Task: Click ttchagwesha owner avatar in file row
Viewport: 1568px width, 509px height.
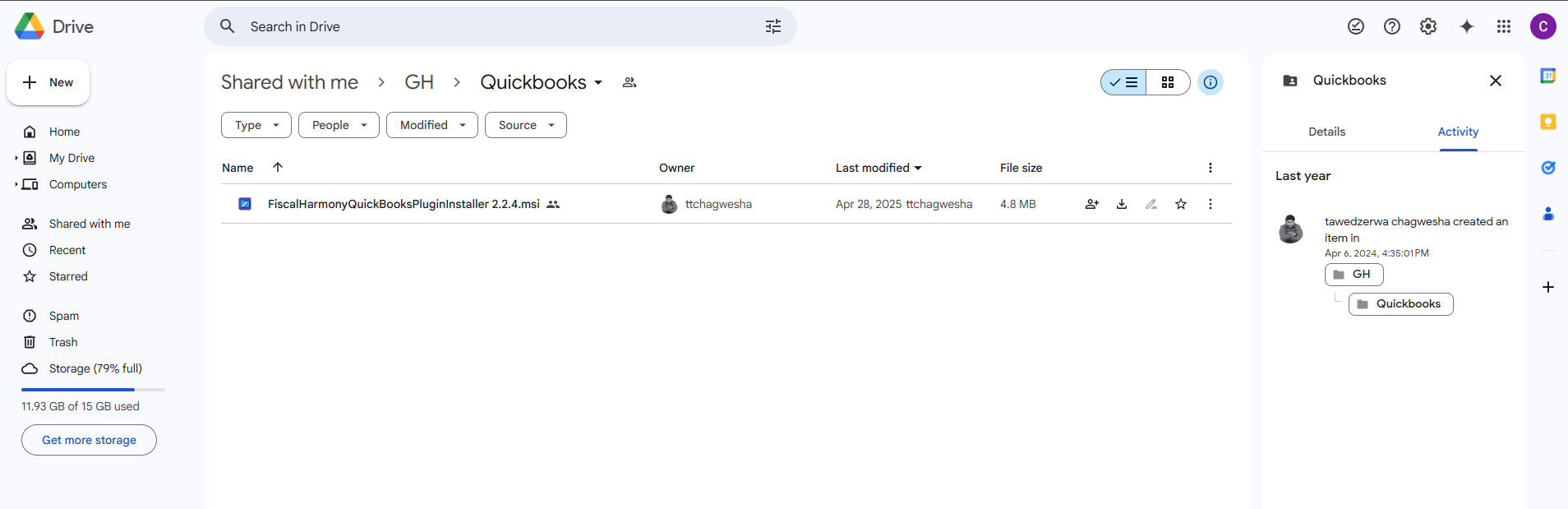Action: (670, 204)
